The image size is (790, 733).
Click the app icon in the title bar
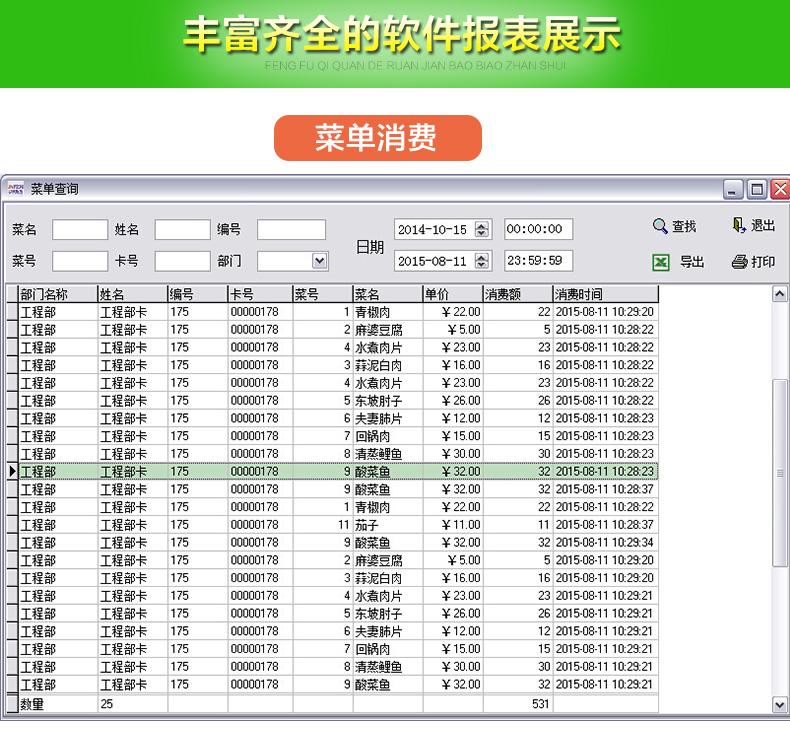tap(15, 189)
